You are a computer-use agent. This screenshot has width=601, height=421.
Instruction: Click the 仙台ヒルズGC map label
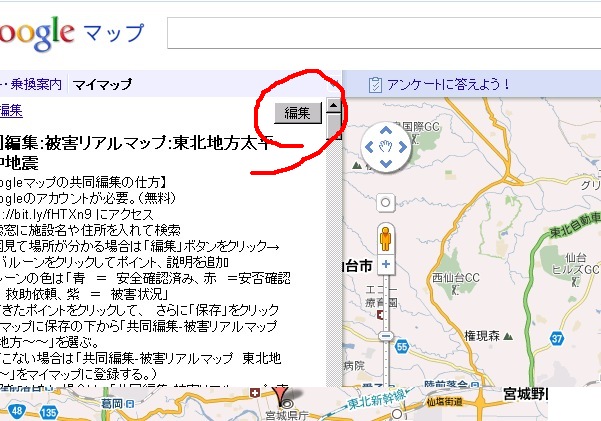575,263
